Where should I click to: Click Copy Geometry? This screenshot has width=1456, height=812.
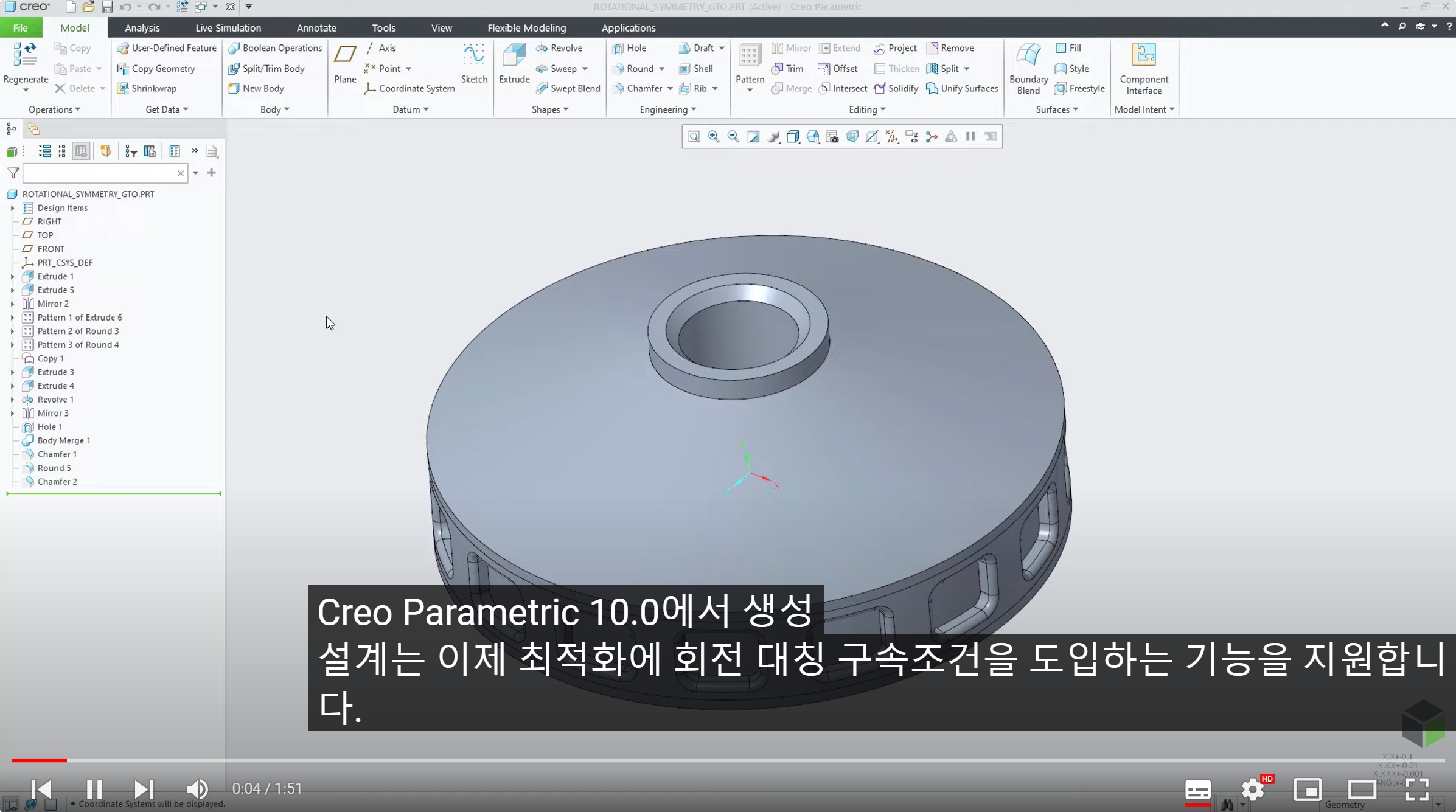(156, 69)
